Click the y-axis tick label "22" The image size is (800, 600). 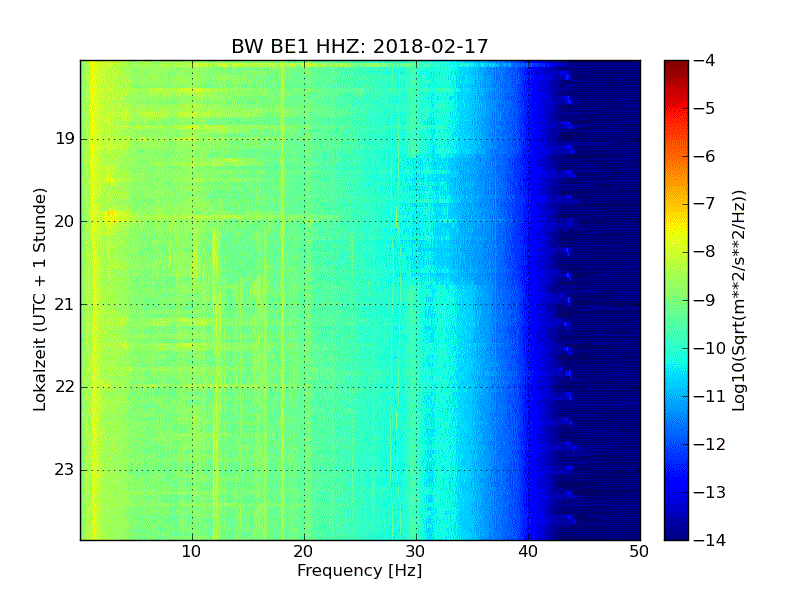tap(65, 387)
